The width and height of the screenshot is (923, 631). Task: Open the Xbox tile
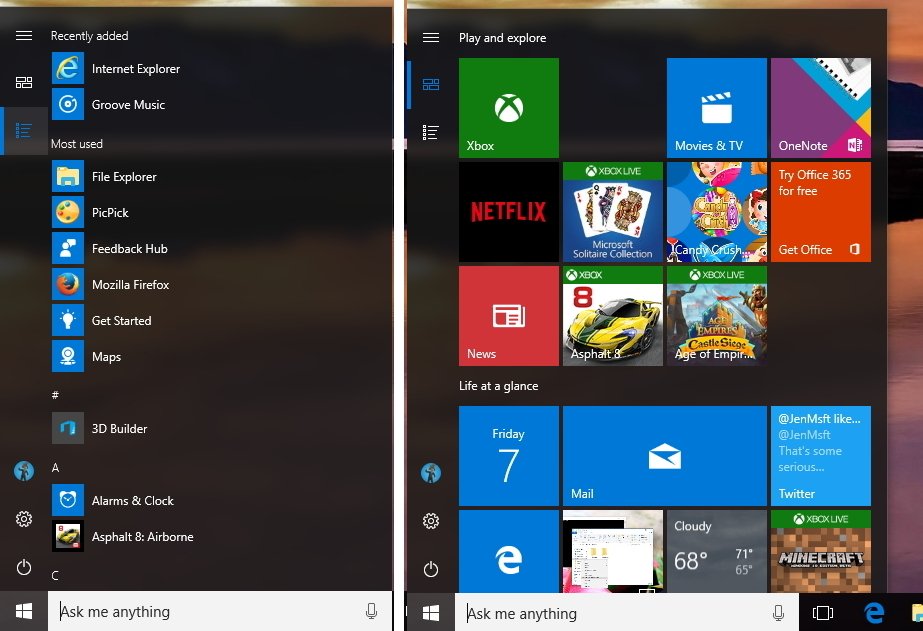click(x=509, y=108)
